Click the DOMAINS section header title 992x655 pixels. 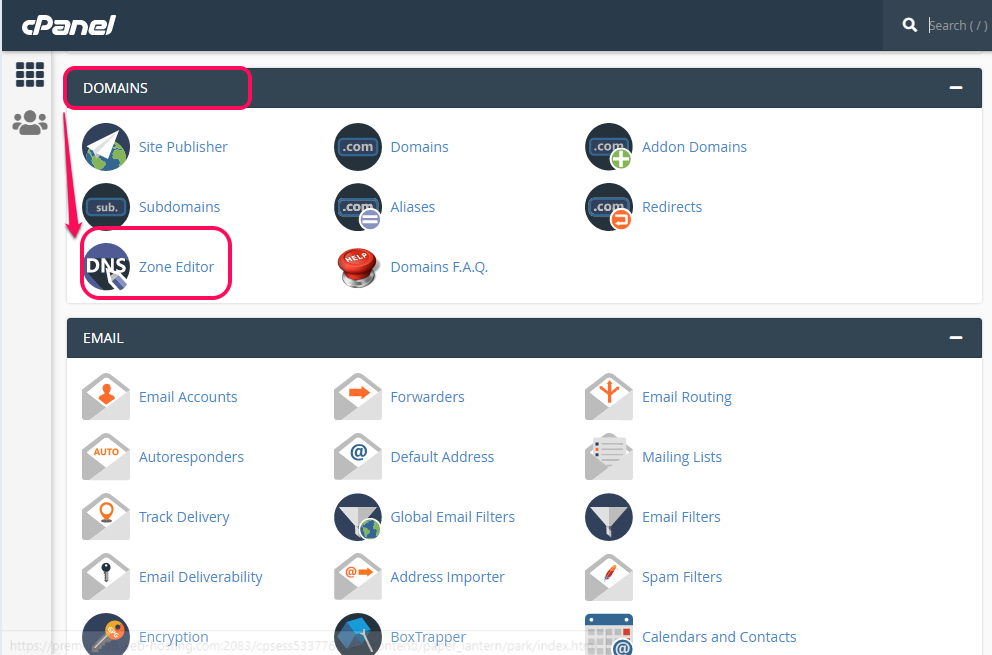pyautogui.click(x=115, y=88)
